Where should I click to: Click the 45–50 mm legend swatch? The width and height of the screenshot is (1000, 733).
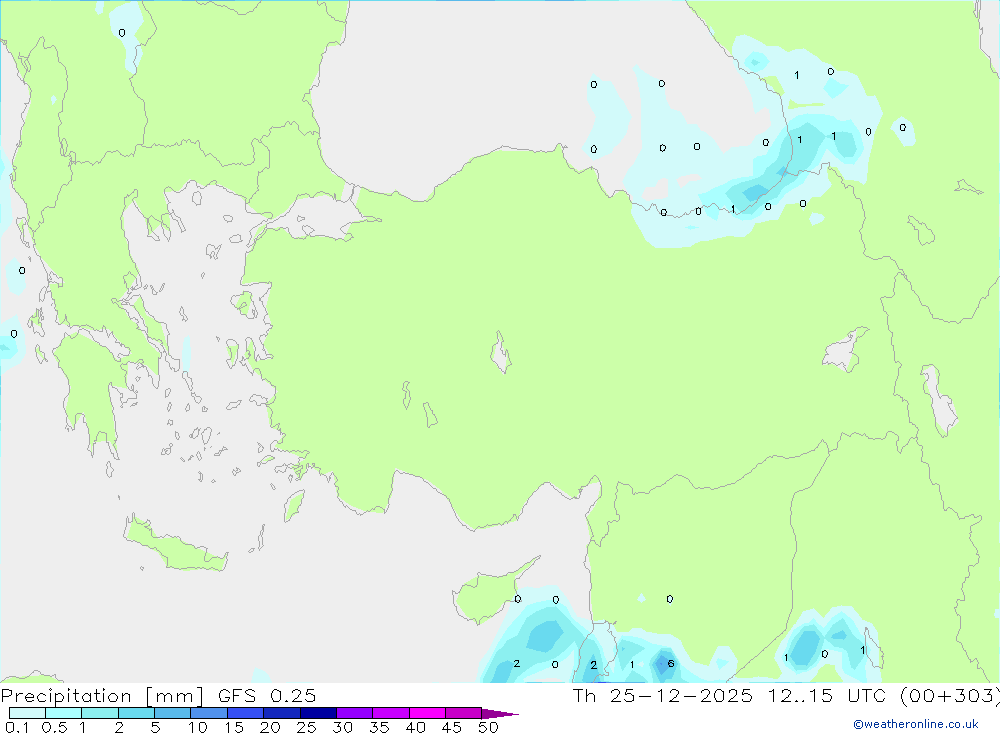point(463,713)
